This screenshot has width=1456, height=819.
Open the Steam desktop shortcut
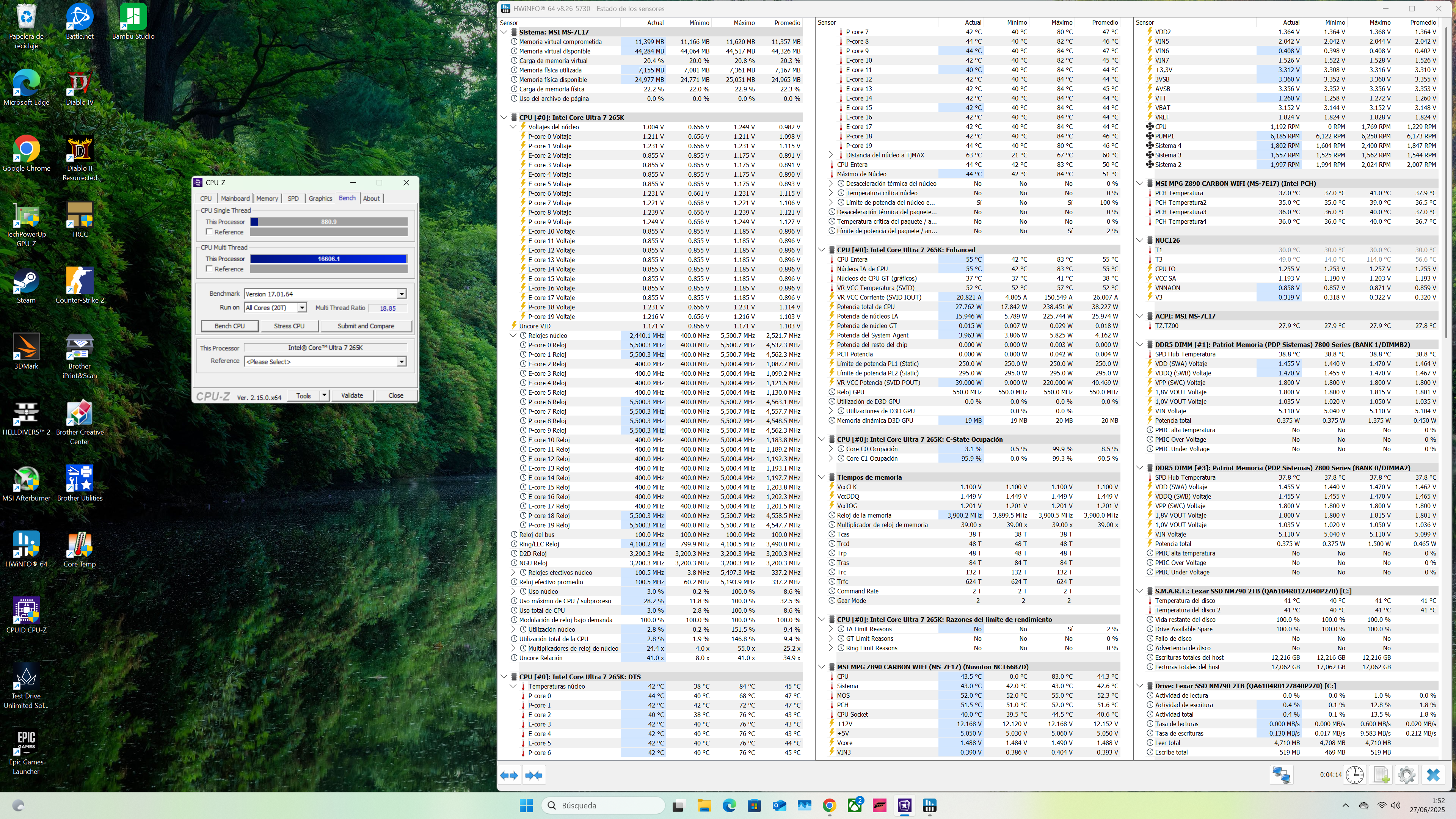26,286
